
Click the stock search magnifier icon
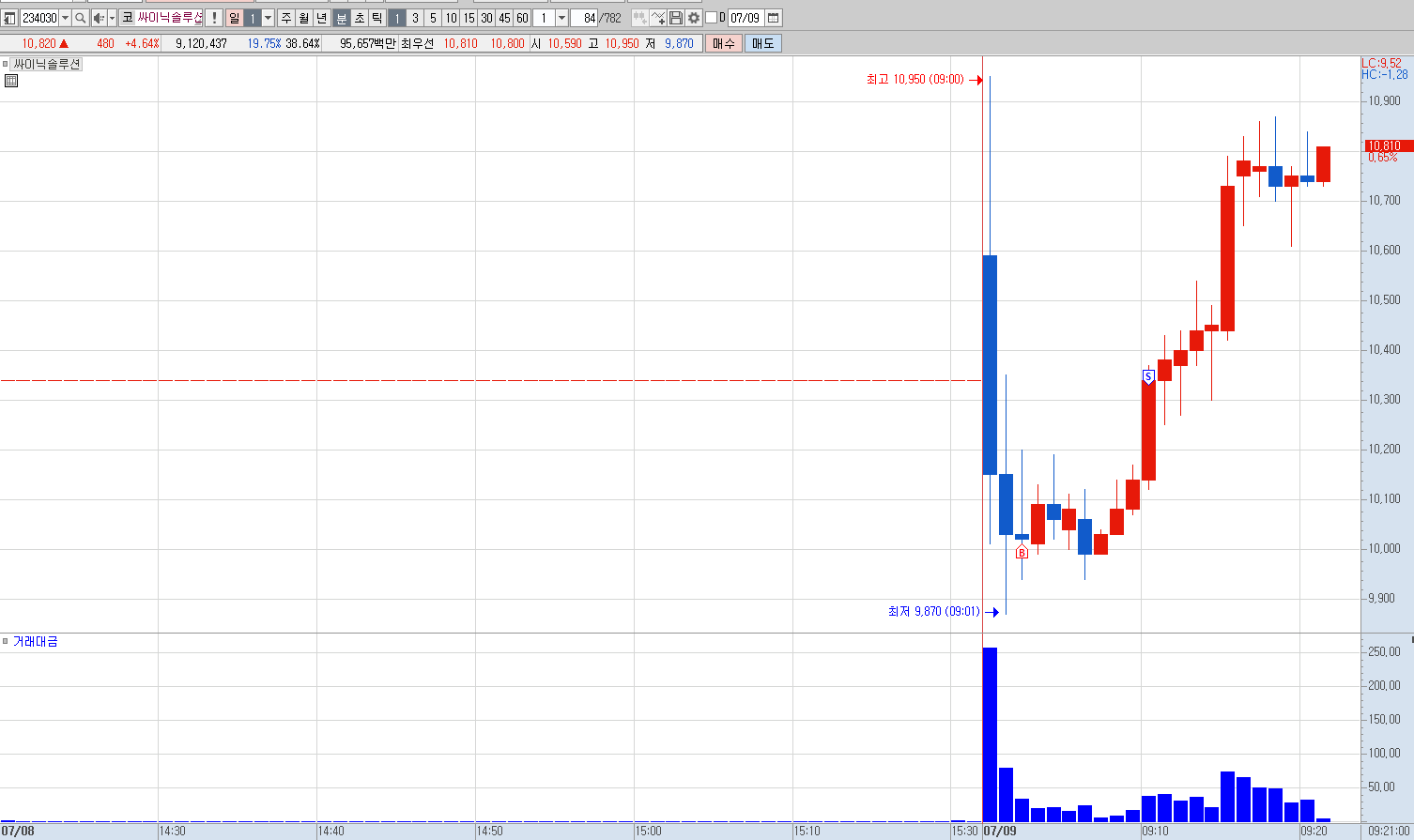(81, 18)
